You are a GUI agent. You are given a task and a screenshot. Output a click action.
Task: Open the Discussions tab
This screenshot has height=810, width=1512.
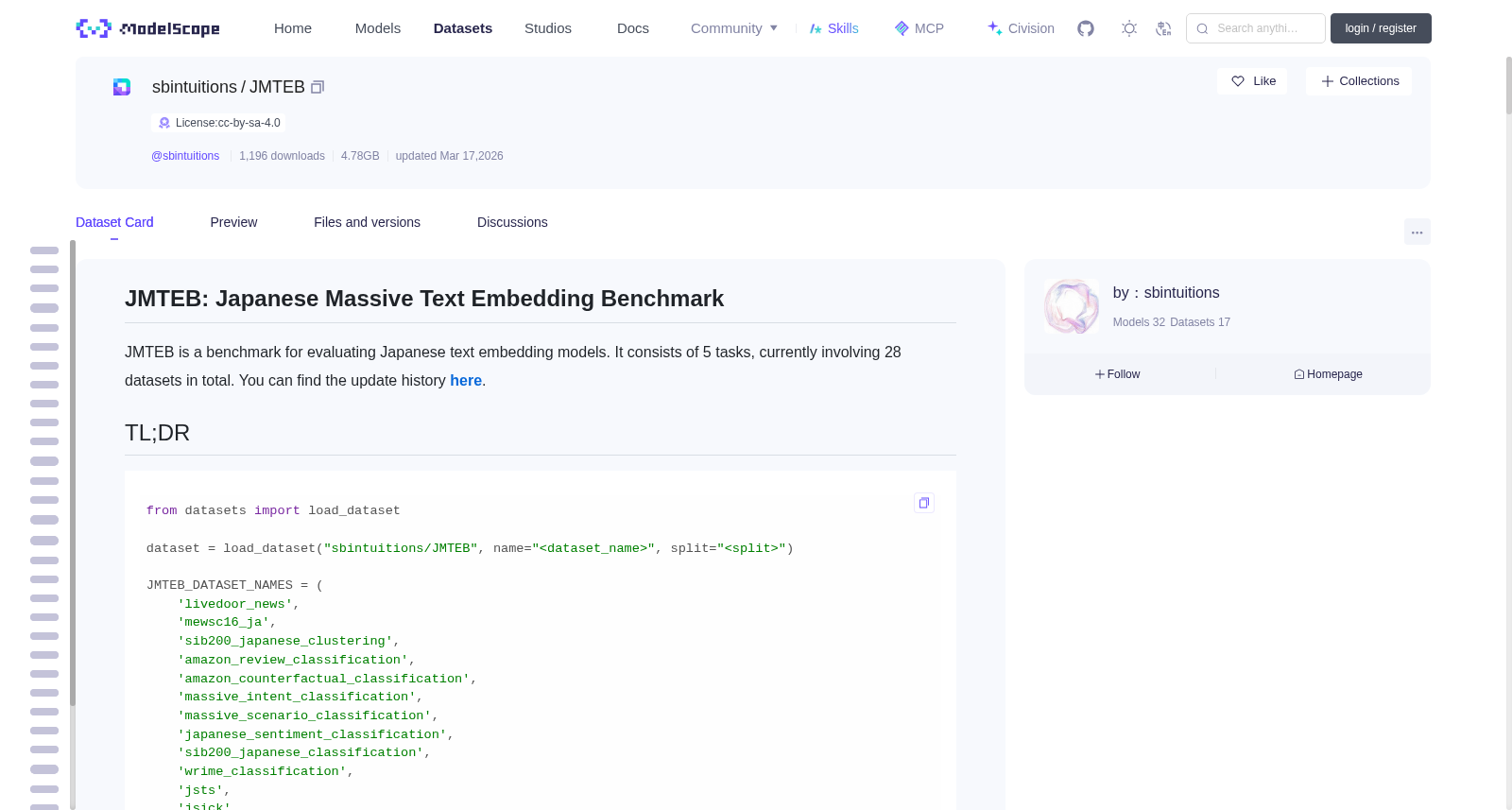512,222
